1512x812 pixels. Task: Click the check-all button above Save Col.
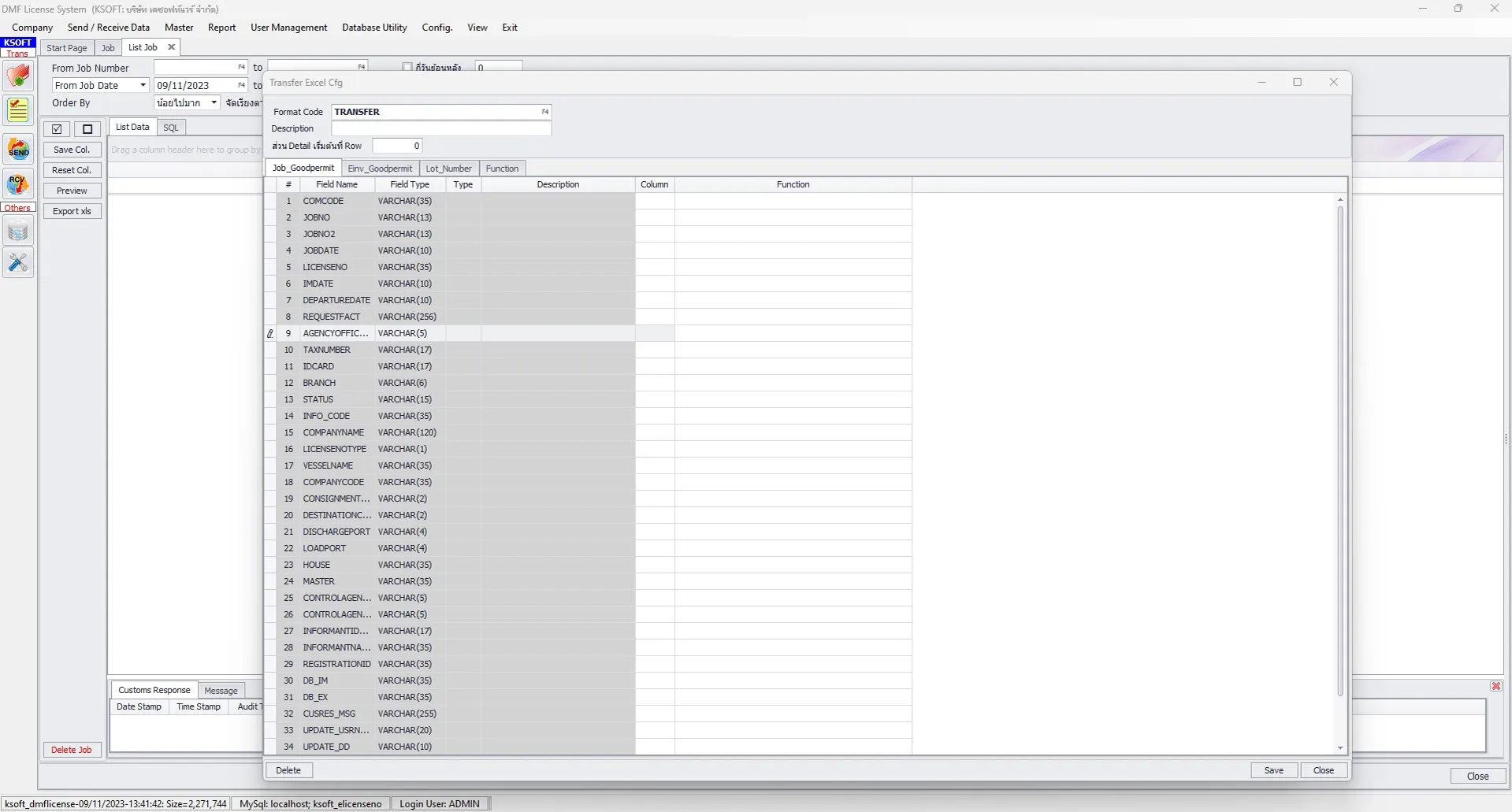(57, 129)
